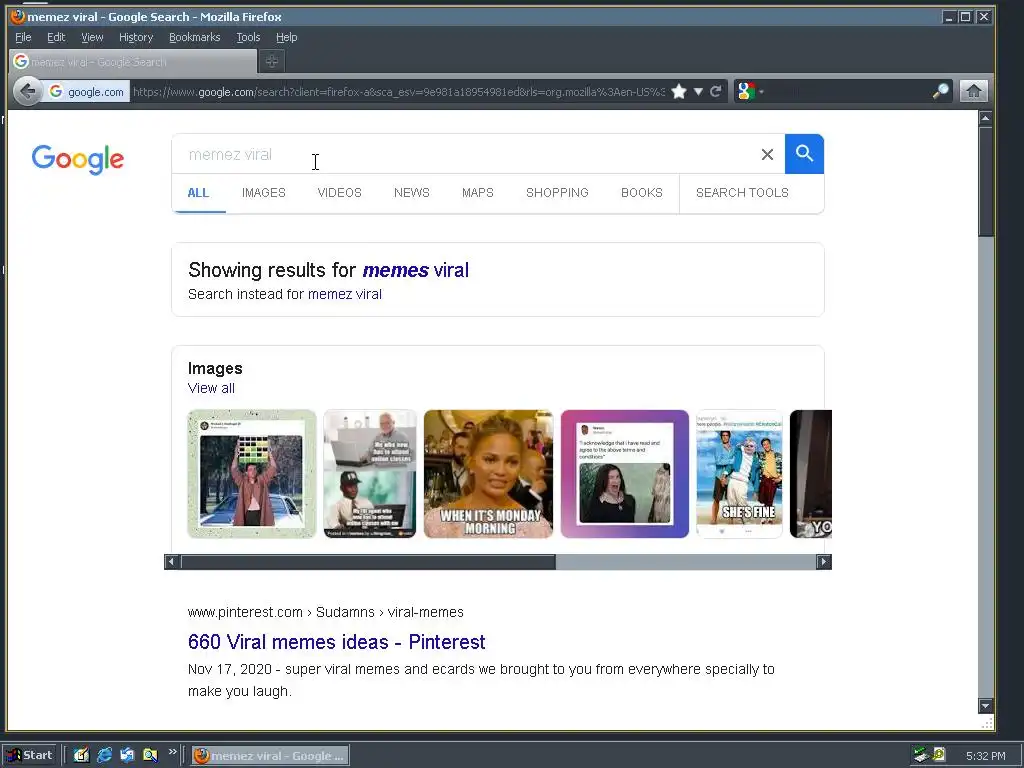Open the View menu
1024x768 pixels.
pos(92,37)
